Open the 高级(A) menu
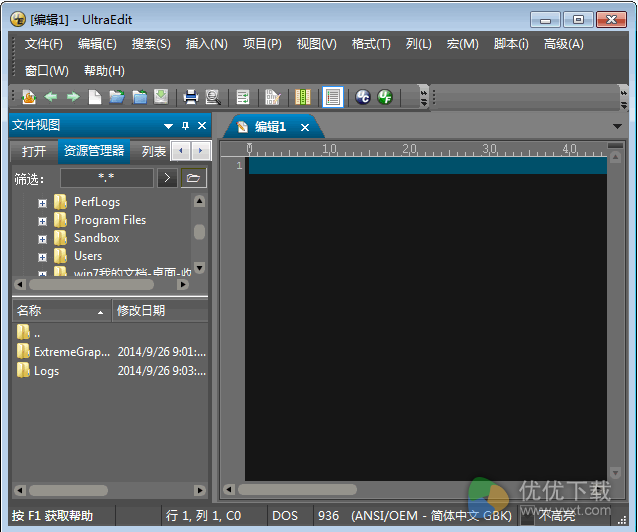Image resolution: width=638 pixels, height=532 pixels. point(564,44)
